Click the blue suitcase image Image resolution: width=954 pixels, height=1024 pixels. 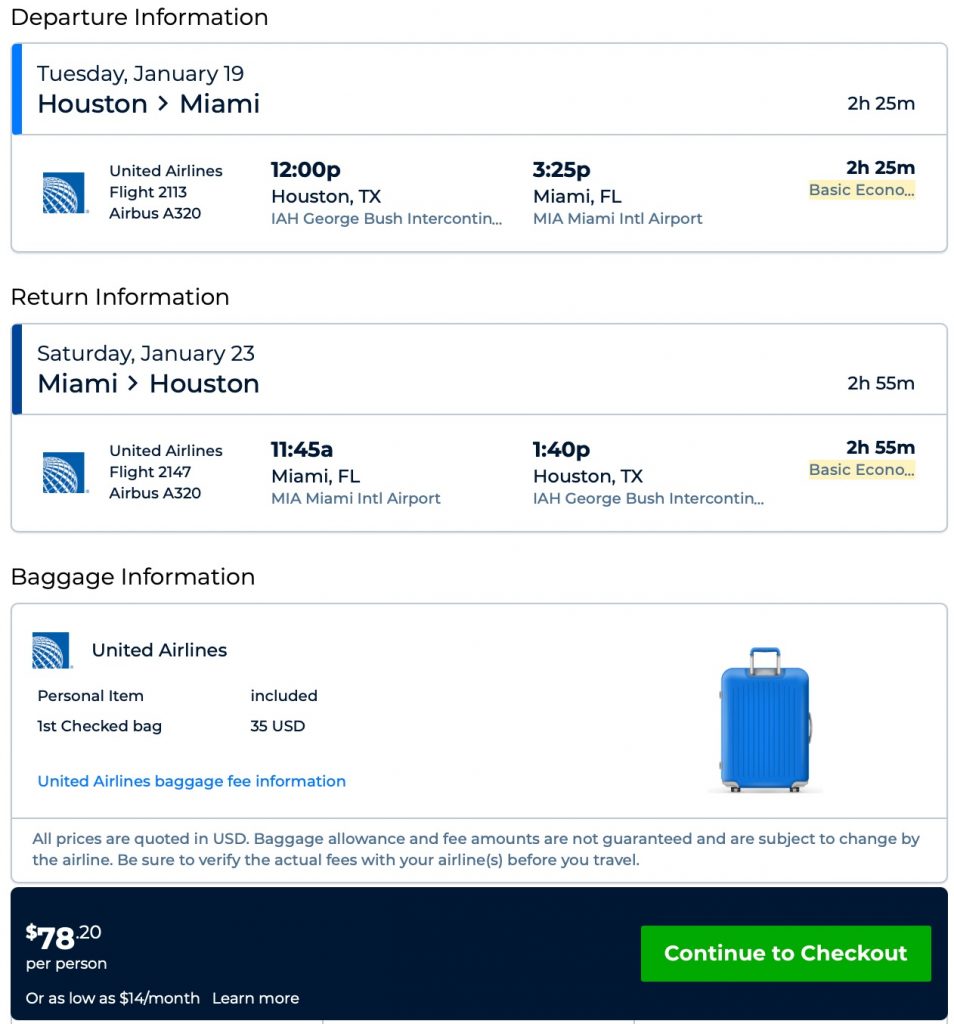[765, 719]
